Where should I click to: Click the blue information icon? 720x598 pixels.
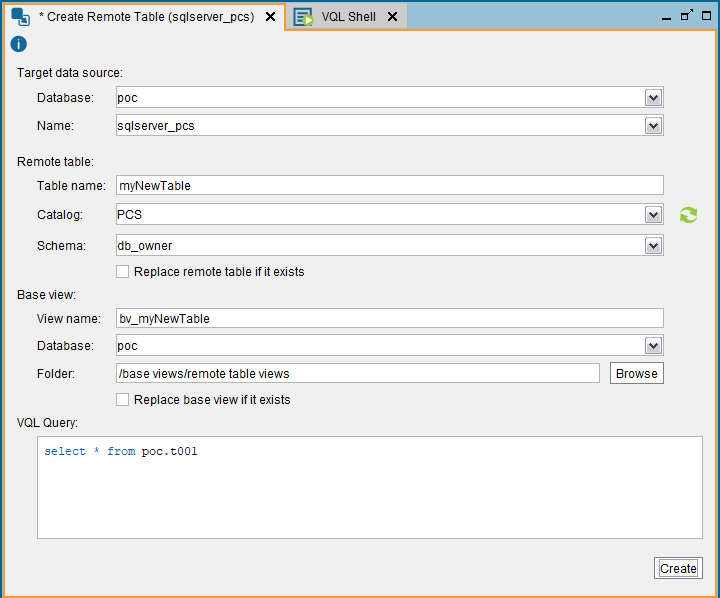[18, 44]
